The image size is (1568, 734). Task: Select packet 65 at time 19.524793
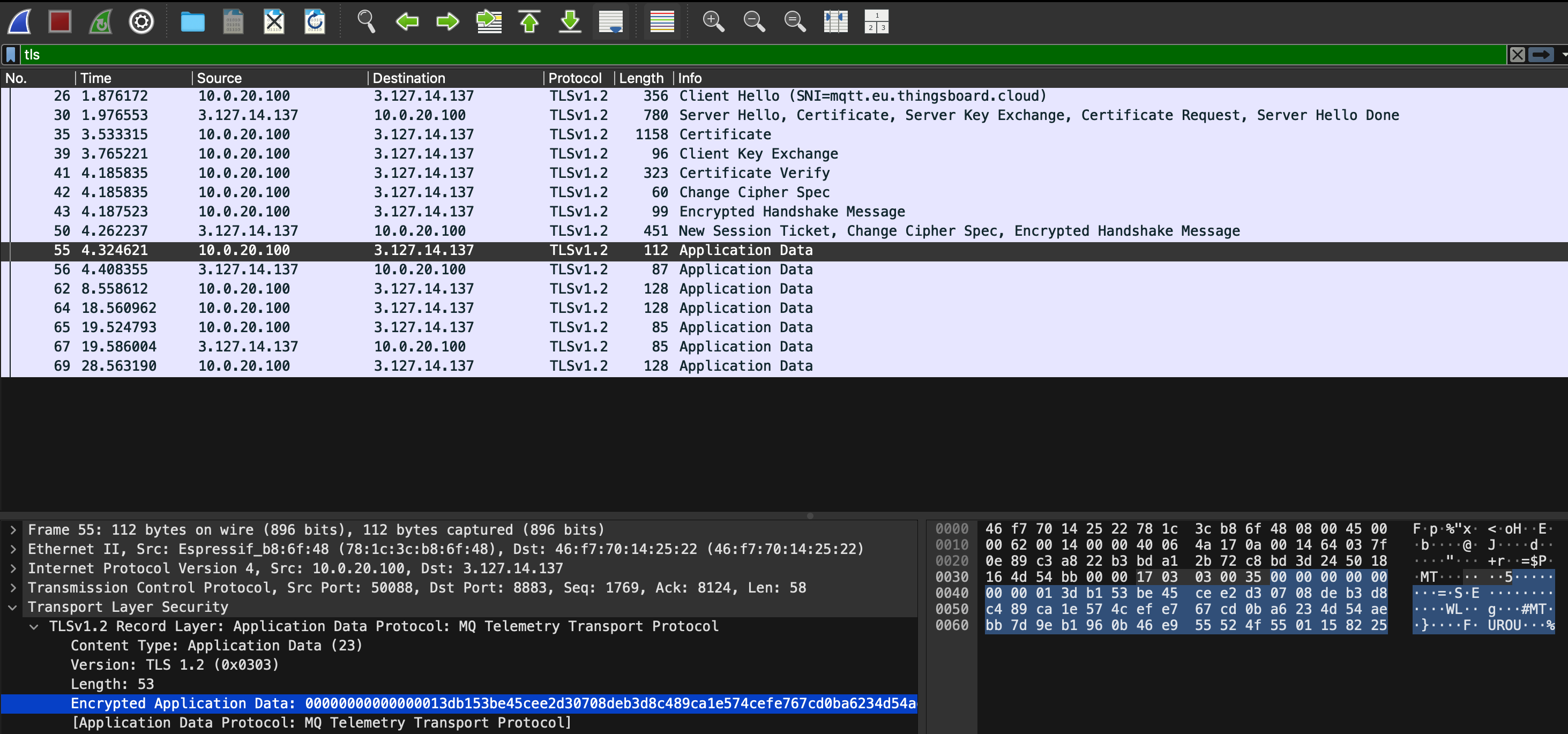click(784, 327)
